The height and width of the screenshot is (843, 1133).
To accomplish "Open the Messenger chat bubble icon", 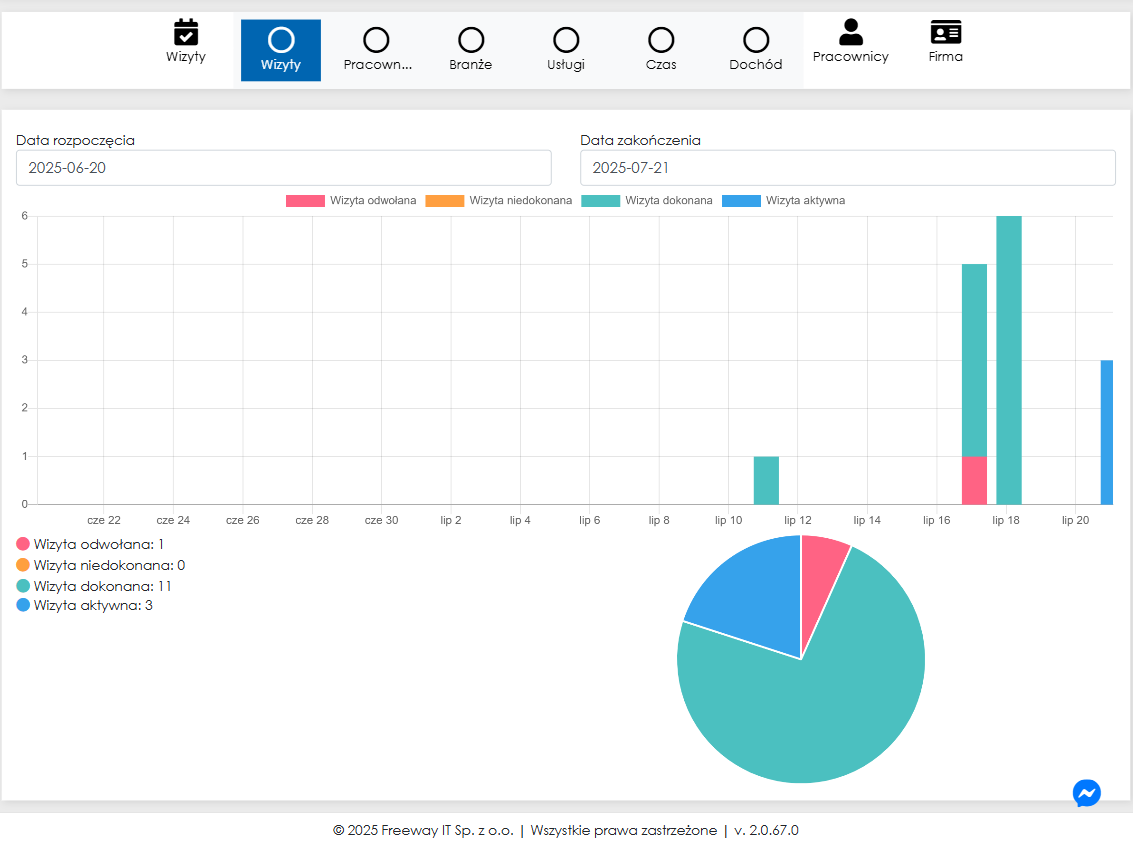I will click(1086, 793).
